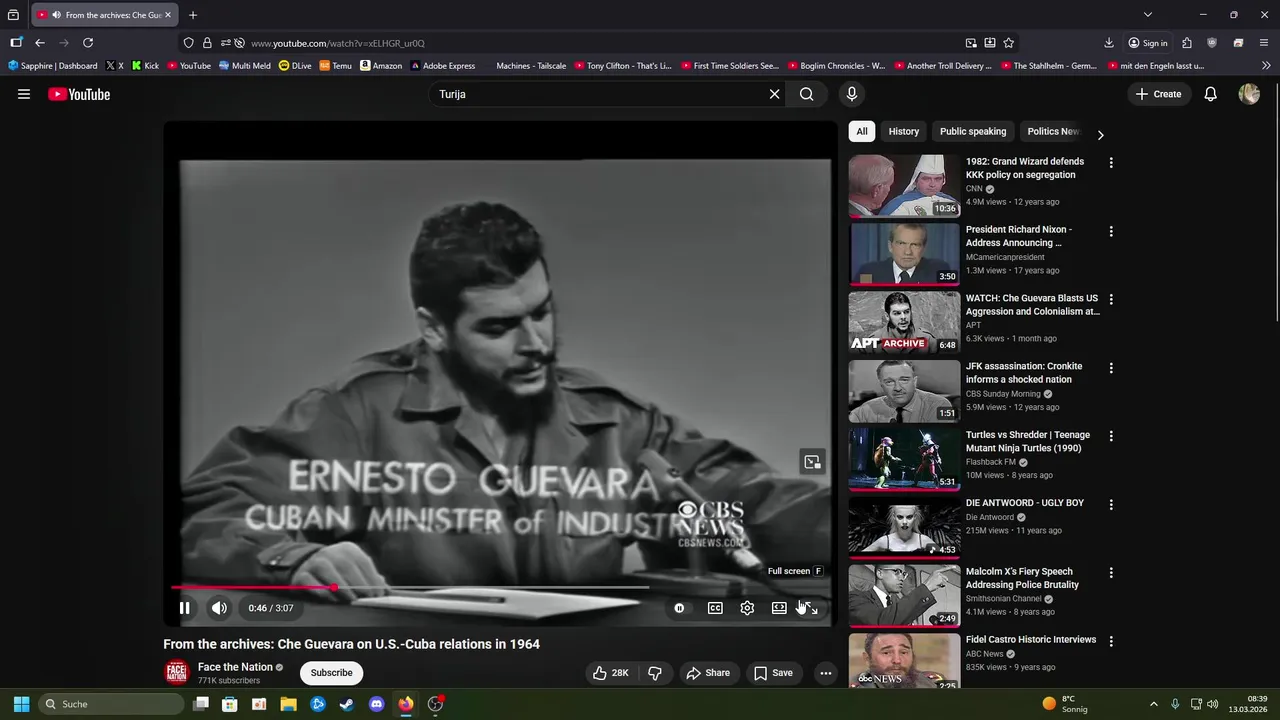Subscribe to Face the Nation

coord(331,673)
